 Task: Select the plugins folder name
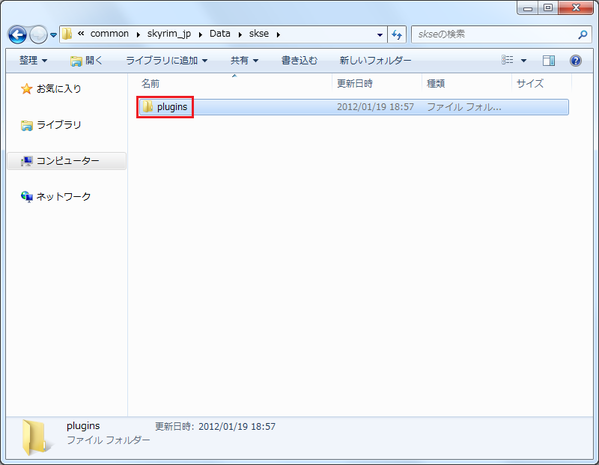(x=172, y=107)
